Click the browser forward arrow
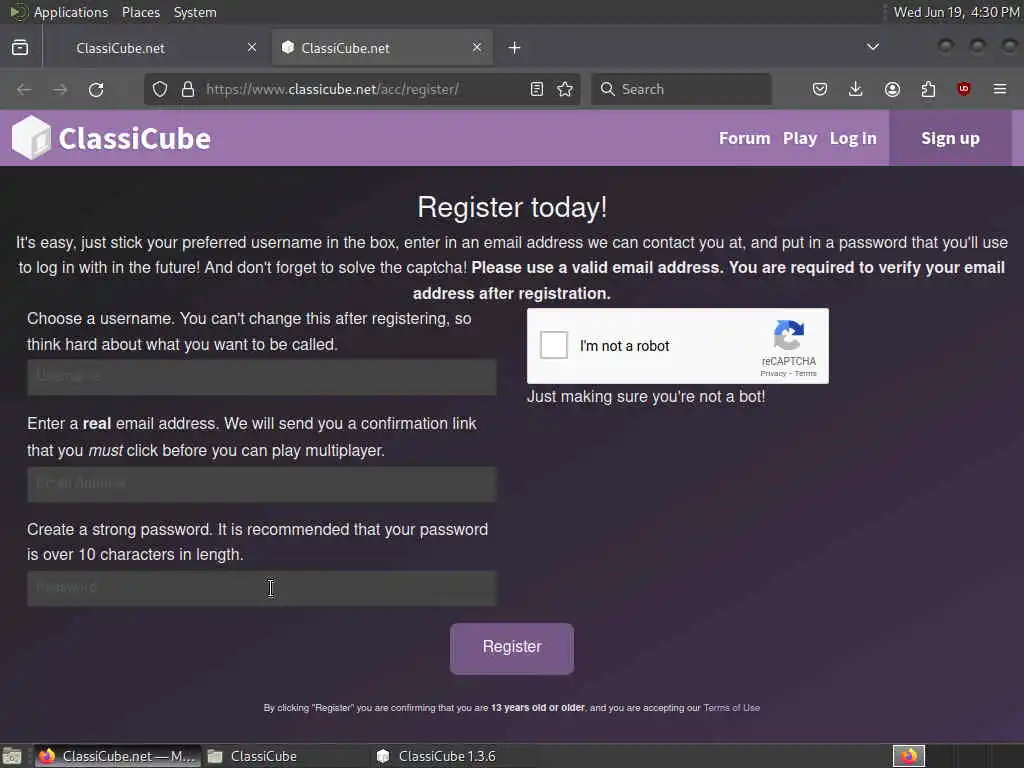 pyautogui.click(x=60, y=89)
